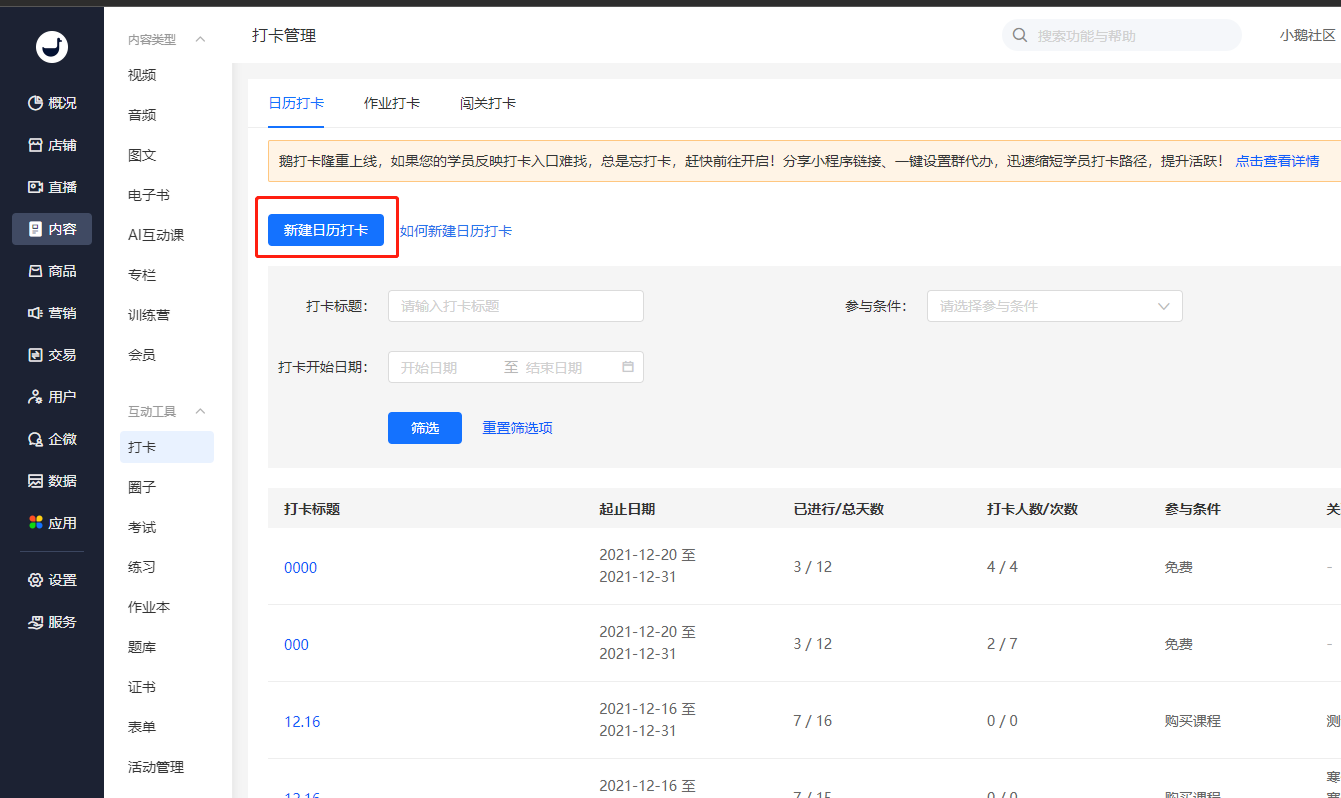Open calendar icon in date range field
This screenshot has height=798, width=1341.
click(628, 367)
